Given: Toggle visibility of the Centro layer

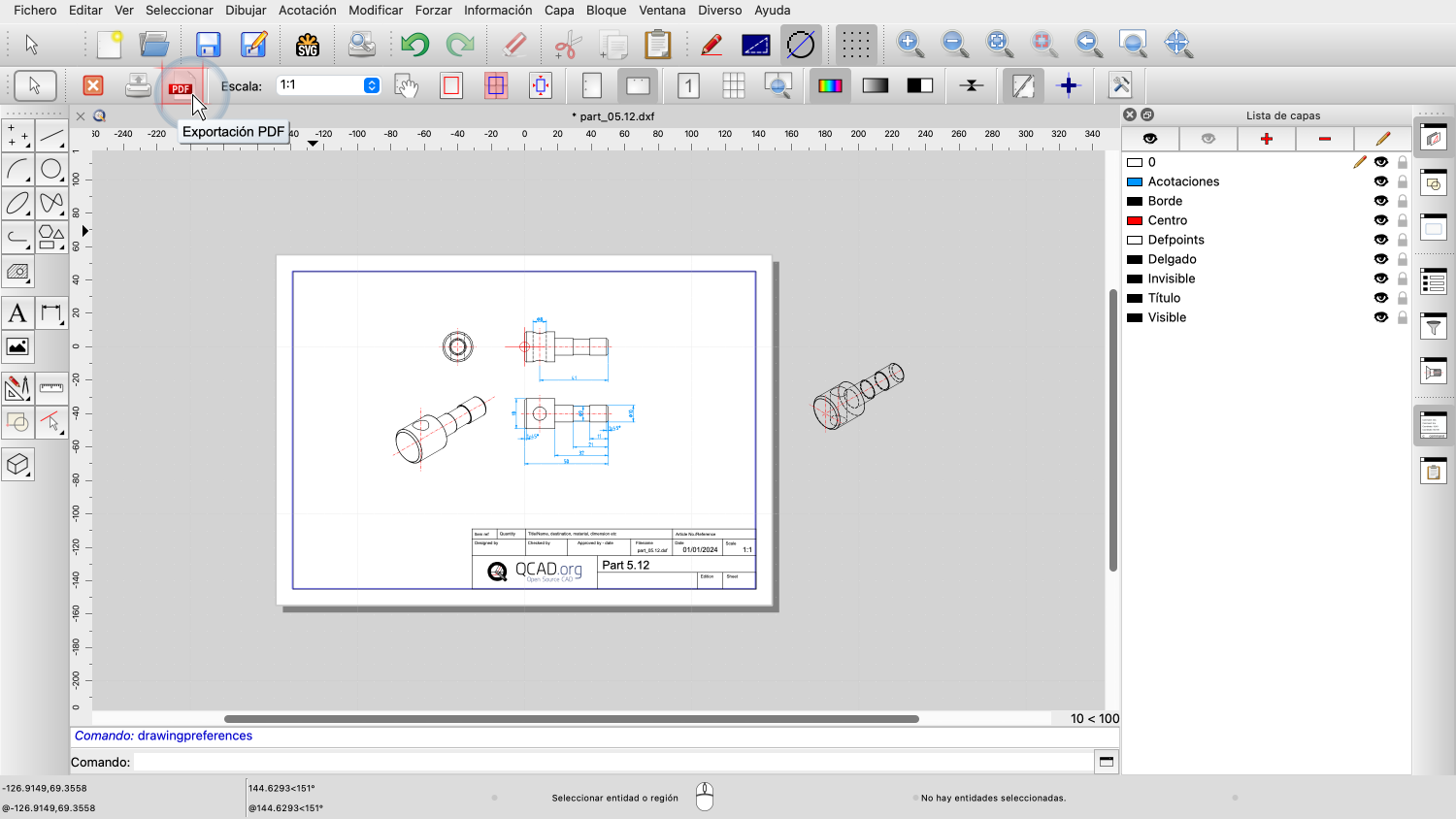Looking at the screenshot, I should pyautogui.click(x=1380, y=220).
